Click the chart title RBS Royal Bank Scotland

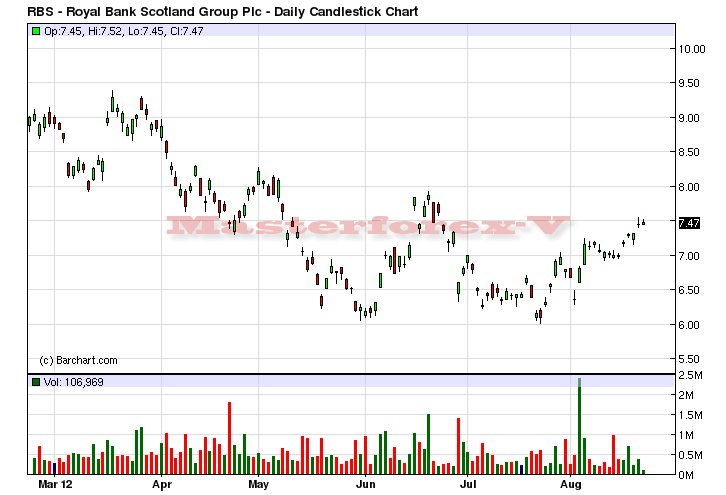tap(223, 11)
